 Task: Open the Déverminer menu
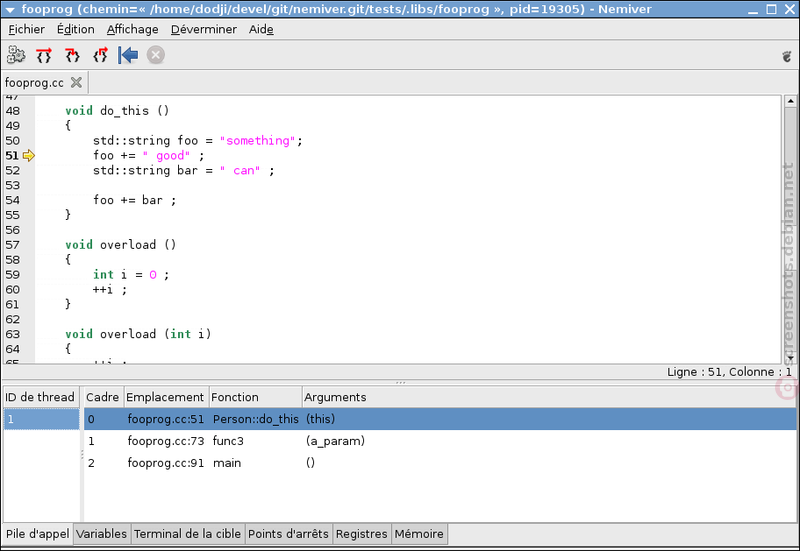coord(204,30)
